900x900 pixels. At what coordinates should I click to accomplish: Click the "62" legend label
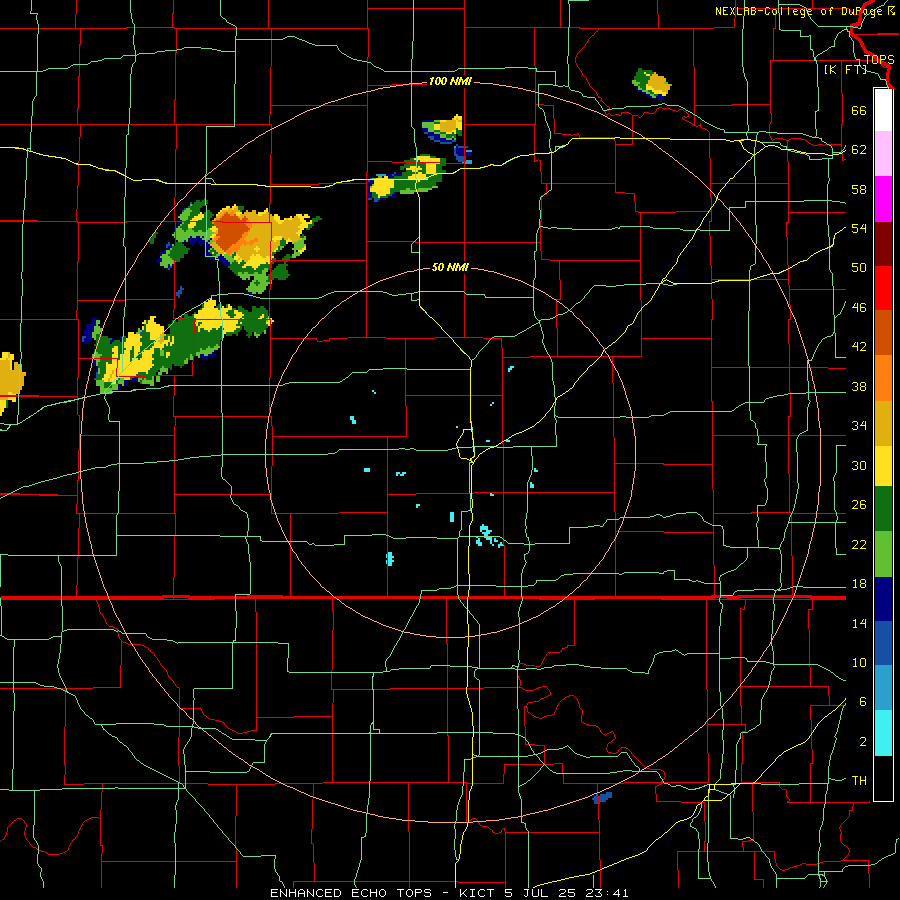(859, 150)
